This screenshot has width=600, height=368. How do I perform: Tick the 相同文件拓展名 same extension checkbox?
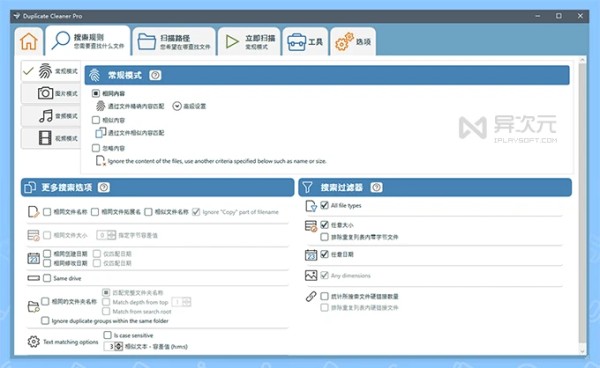coord(95,212)
